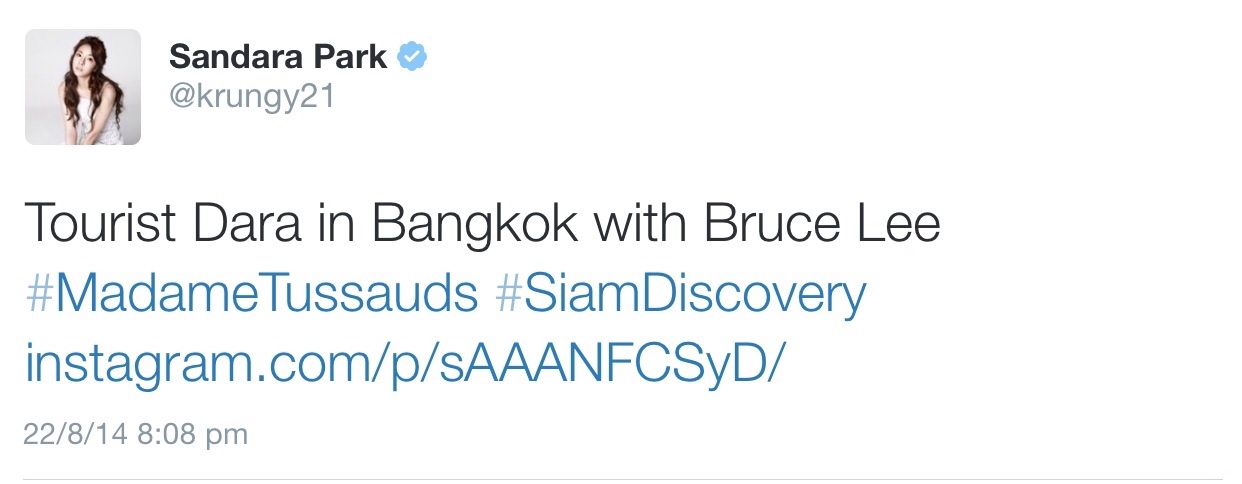
Task: Click the word "with" in the tweet
Action: (640, 224)
